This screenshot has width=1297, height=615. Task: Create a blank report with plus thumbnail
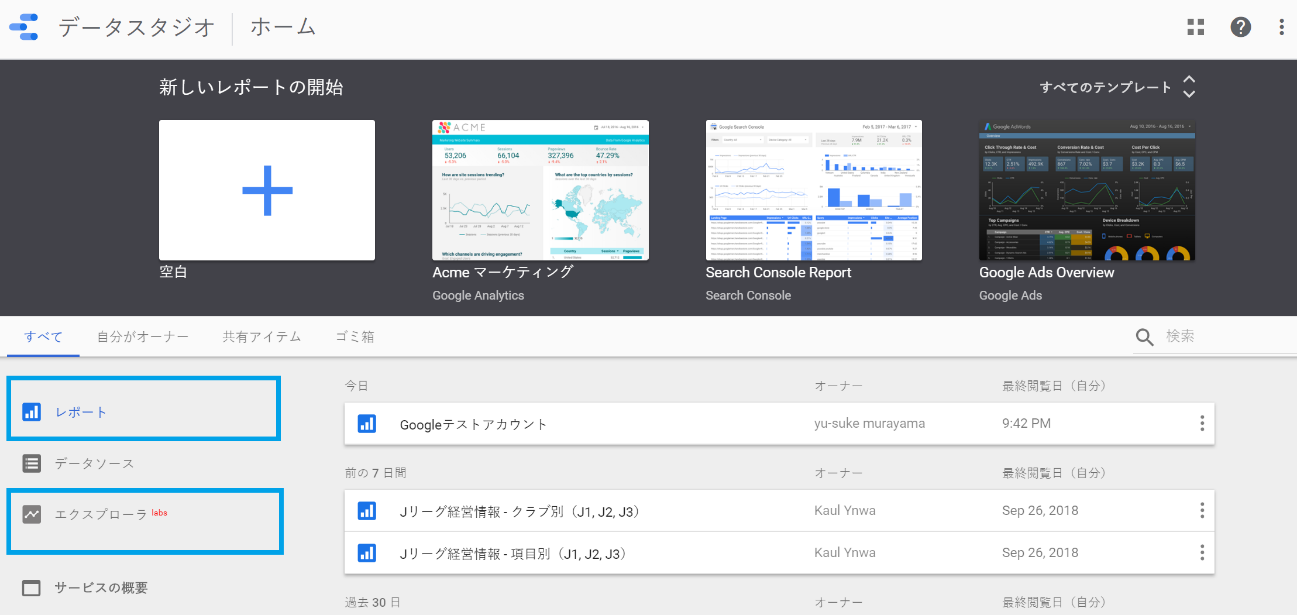click(x=267, y=190)
